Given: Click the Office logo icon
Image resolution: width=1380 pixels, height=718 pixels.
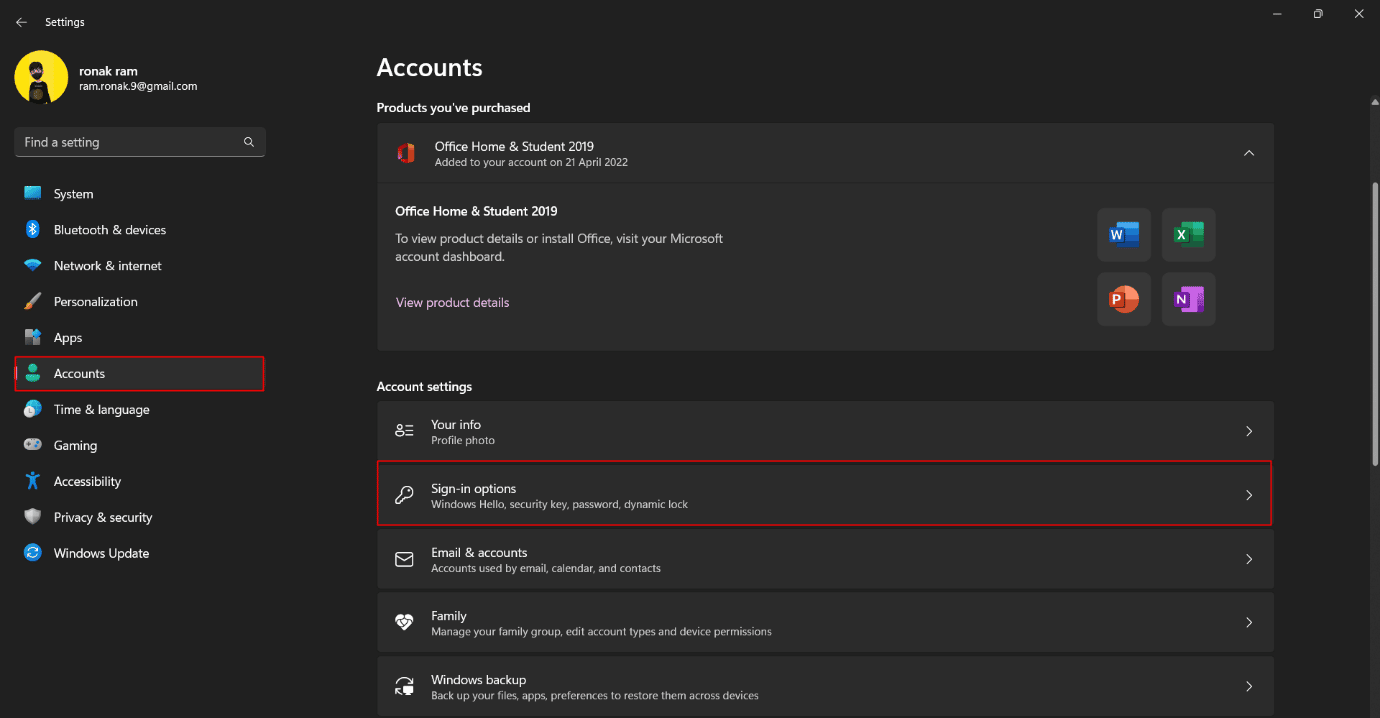Looking at the screenshot, I should click(x=405, y=153).
